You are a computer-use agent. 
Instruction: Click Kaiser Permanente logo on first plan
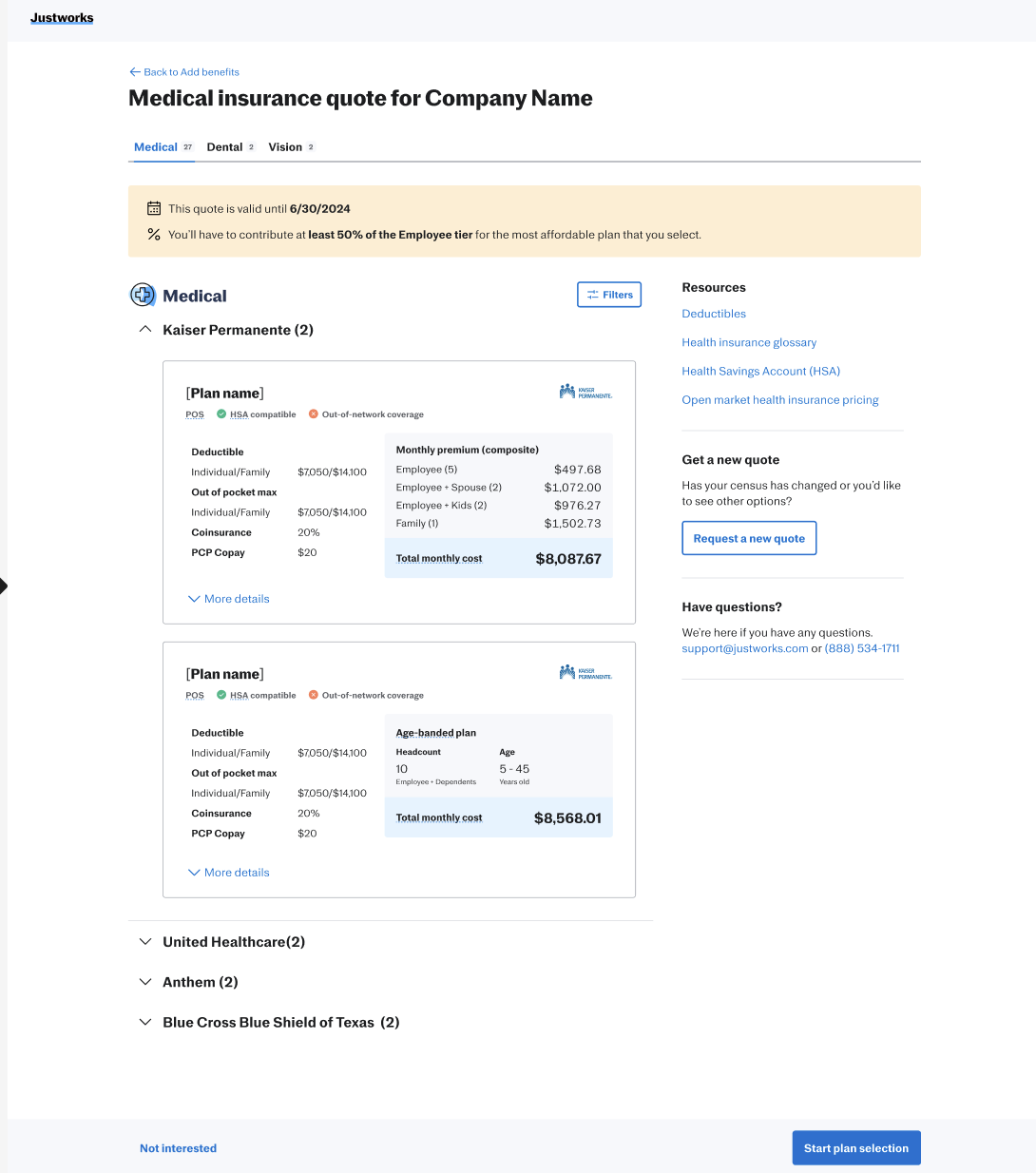click(x=585, y=392)
